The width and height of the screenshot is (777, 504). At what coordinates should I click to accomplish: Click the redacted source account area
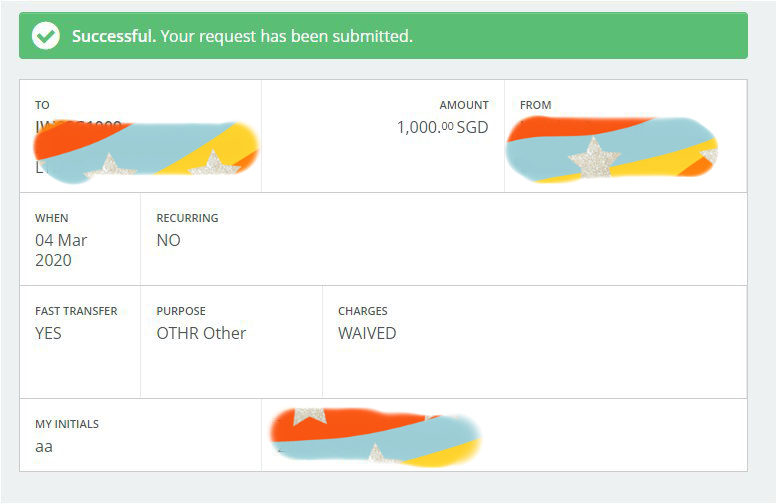pos(610,150)
